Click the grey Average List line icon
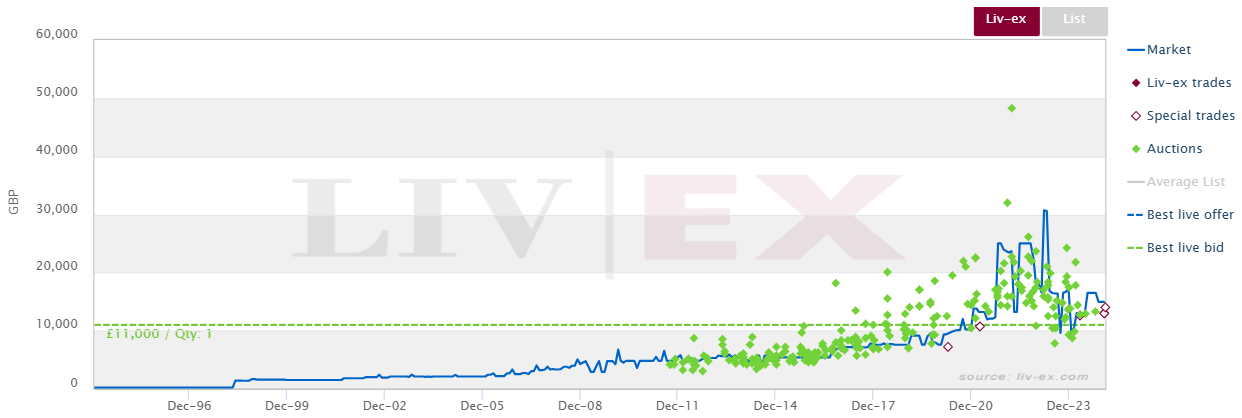The width and height of the screenshot is (1242, 418). tap(1135, 182)
